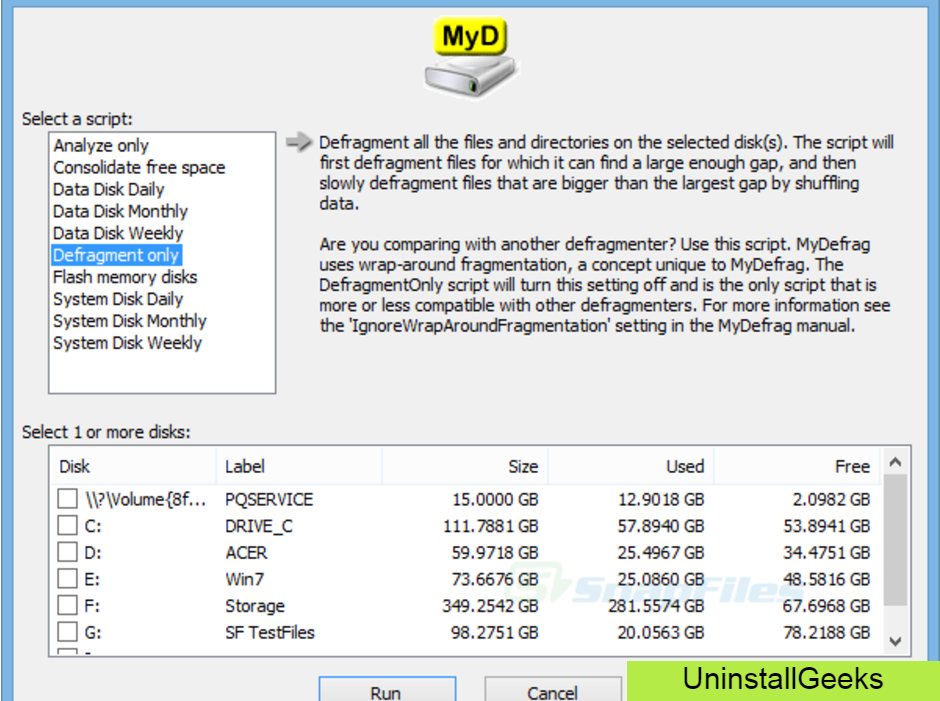Click the 25.4967 GB used value
The height and width of the screenshot is (701, 940).
(661, 552)
